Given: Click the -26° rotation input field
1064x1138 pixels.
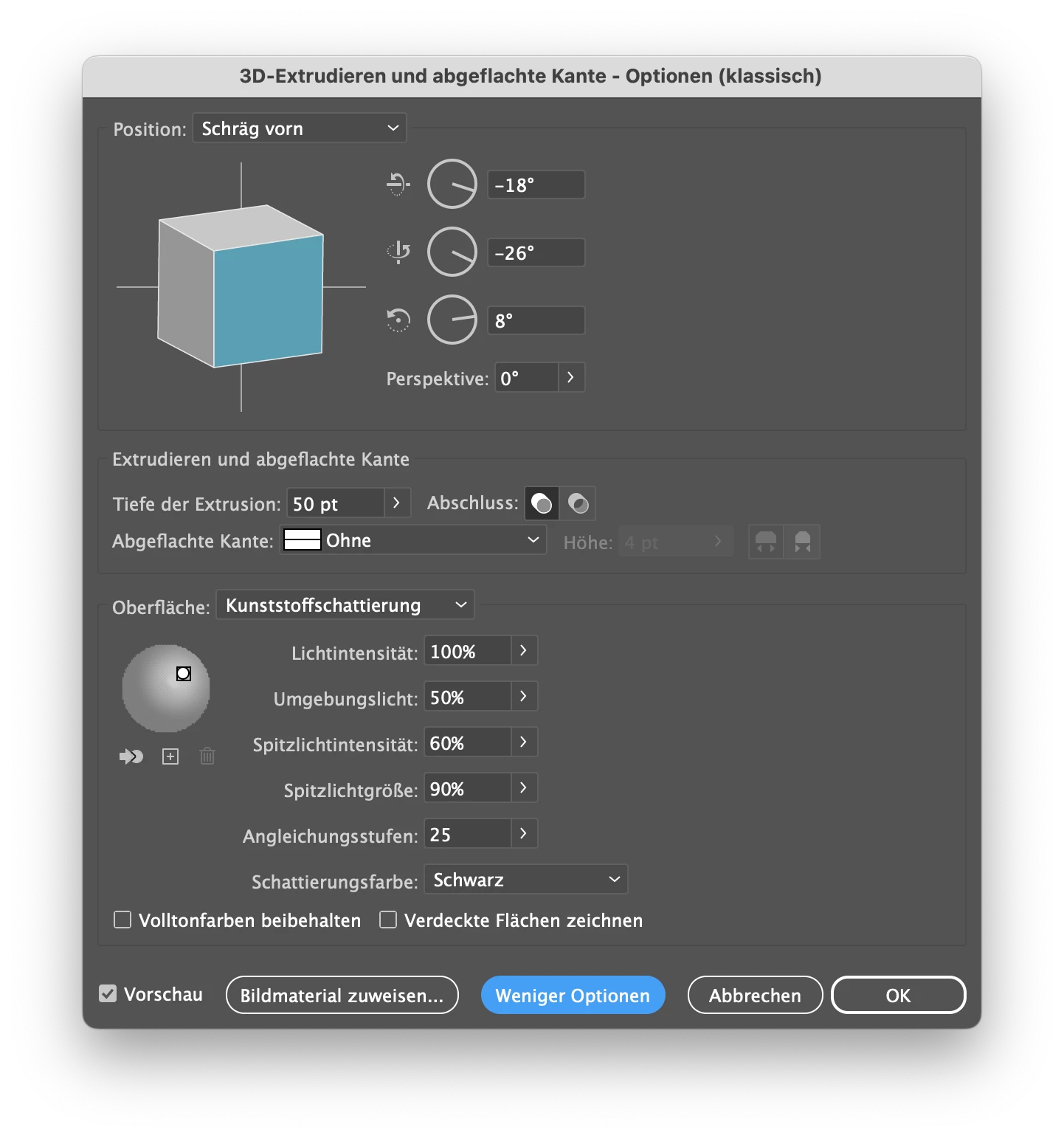Looking at the screenshot, I should tap(536, 252).
